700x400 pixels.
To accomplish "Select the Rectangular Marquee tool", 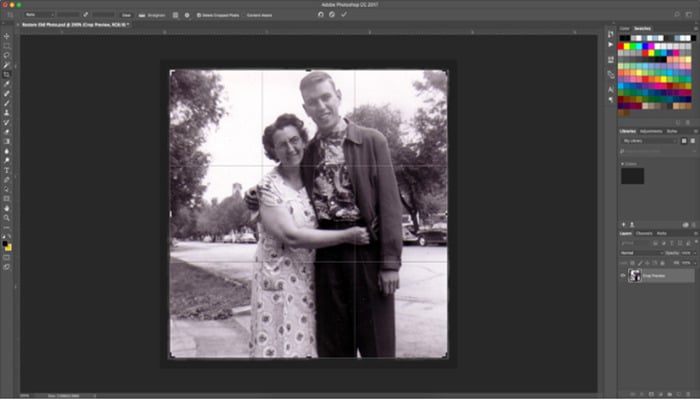I will pyautogui.click(x=7, y=46).
